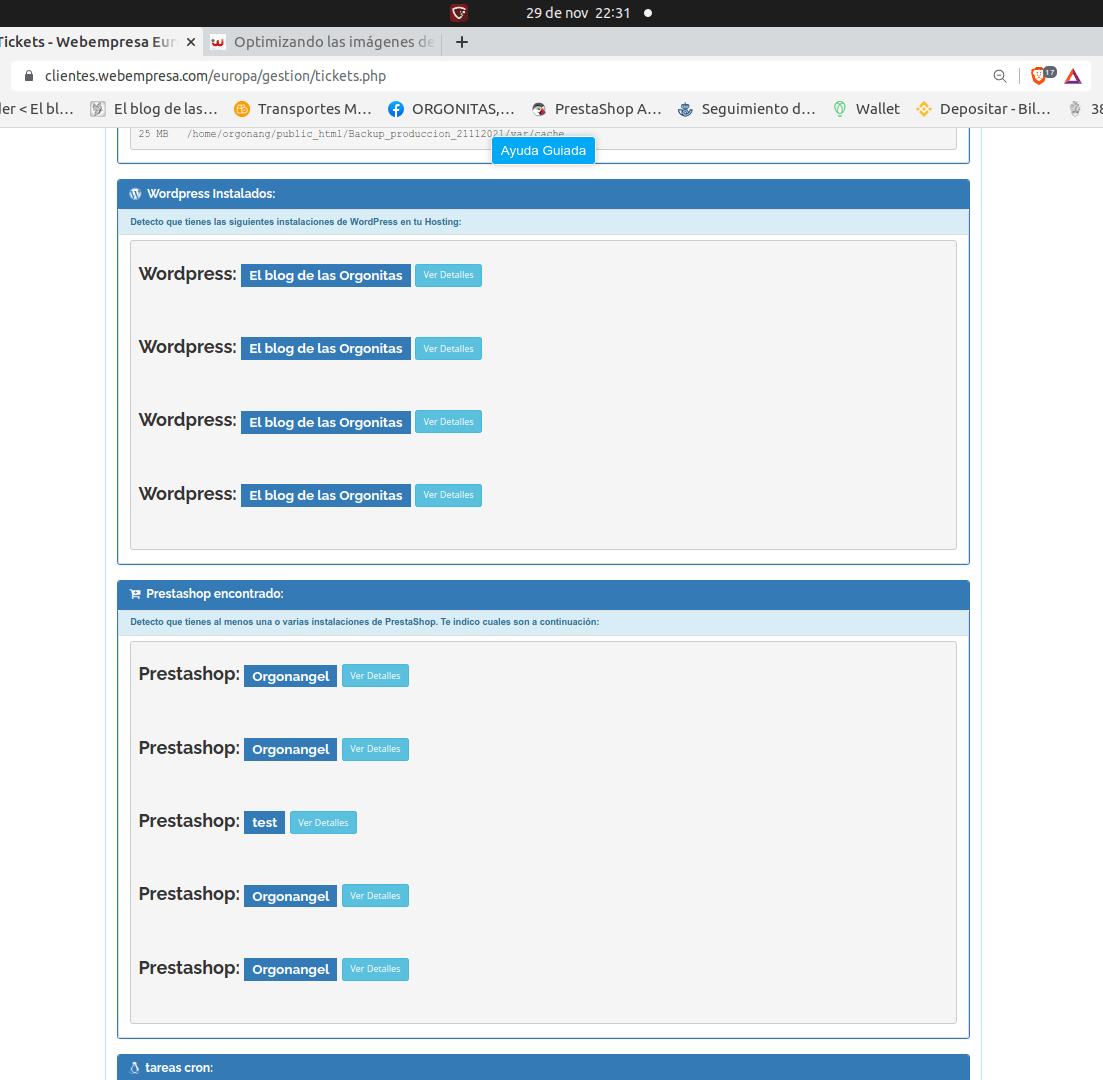Click the Prestashop encontrado header
The width and height of the screenshot is (1103, 1080).
[543, 595]
